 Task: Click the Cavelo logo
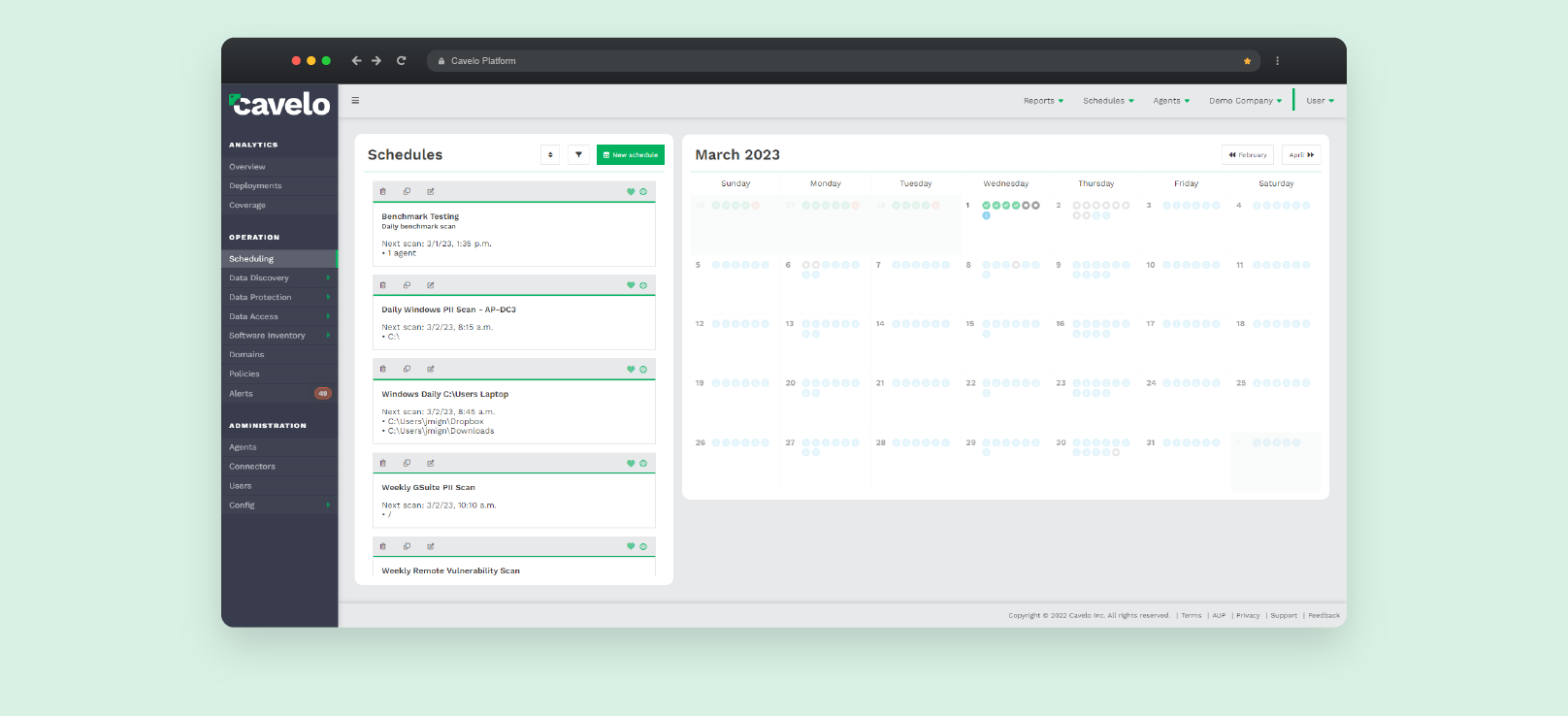tap(279, 104)
